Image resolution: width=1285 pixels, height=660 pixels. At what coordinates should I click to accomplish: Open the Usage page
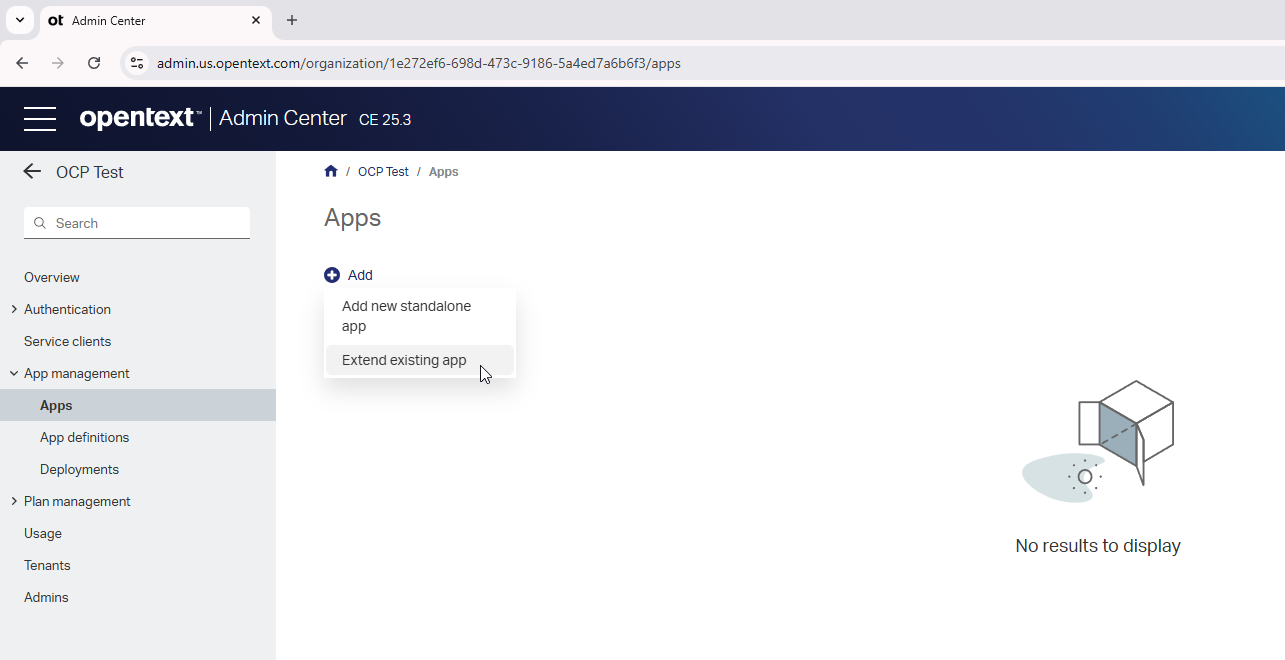[x=43, y=533]
